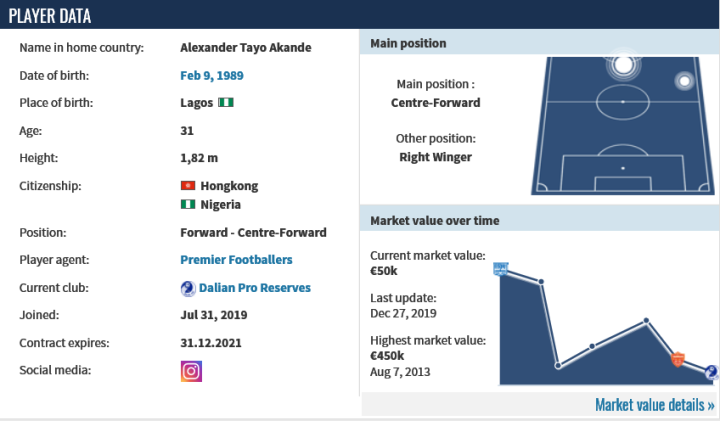The image size is (720, 421).
Task: Select the centre-forward marker on the pitch
Action: click(x=623, y=65)
